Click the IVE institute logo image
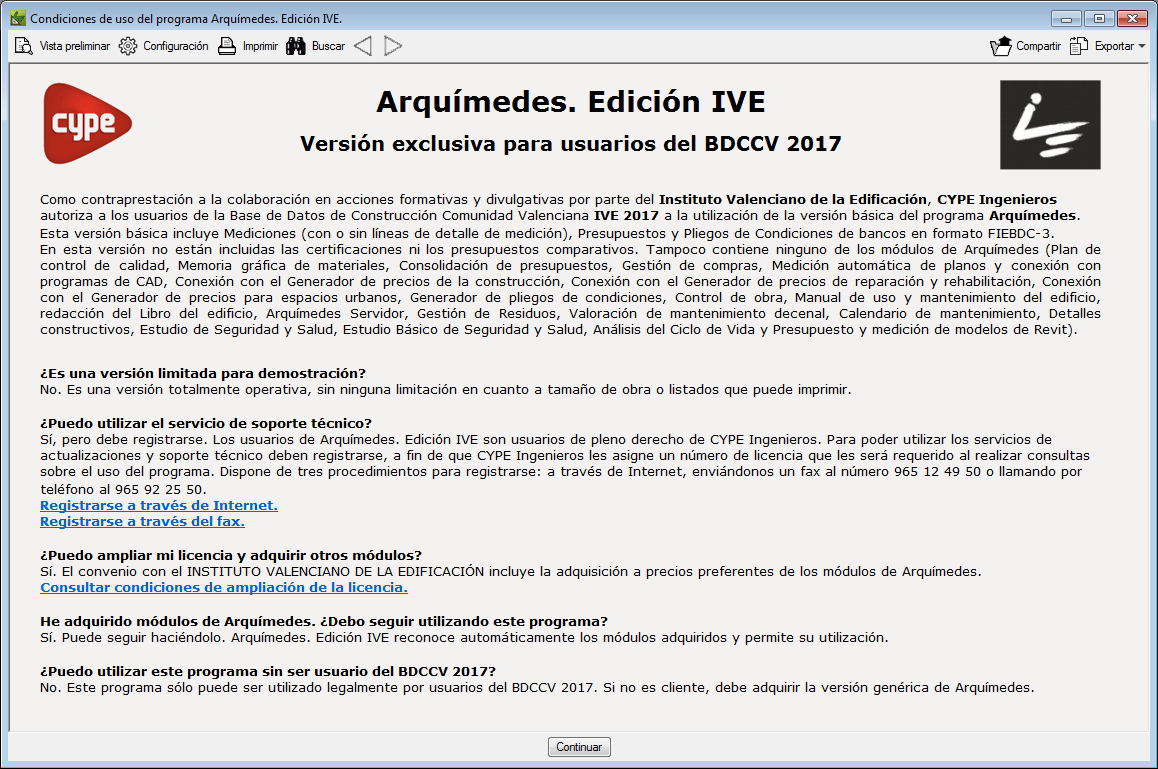Viewport: 1158px width, 769px height. pyautogui.click(x=1050, y=125)
